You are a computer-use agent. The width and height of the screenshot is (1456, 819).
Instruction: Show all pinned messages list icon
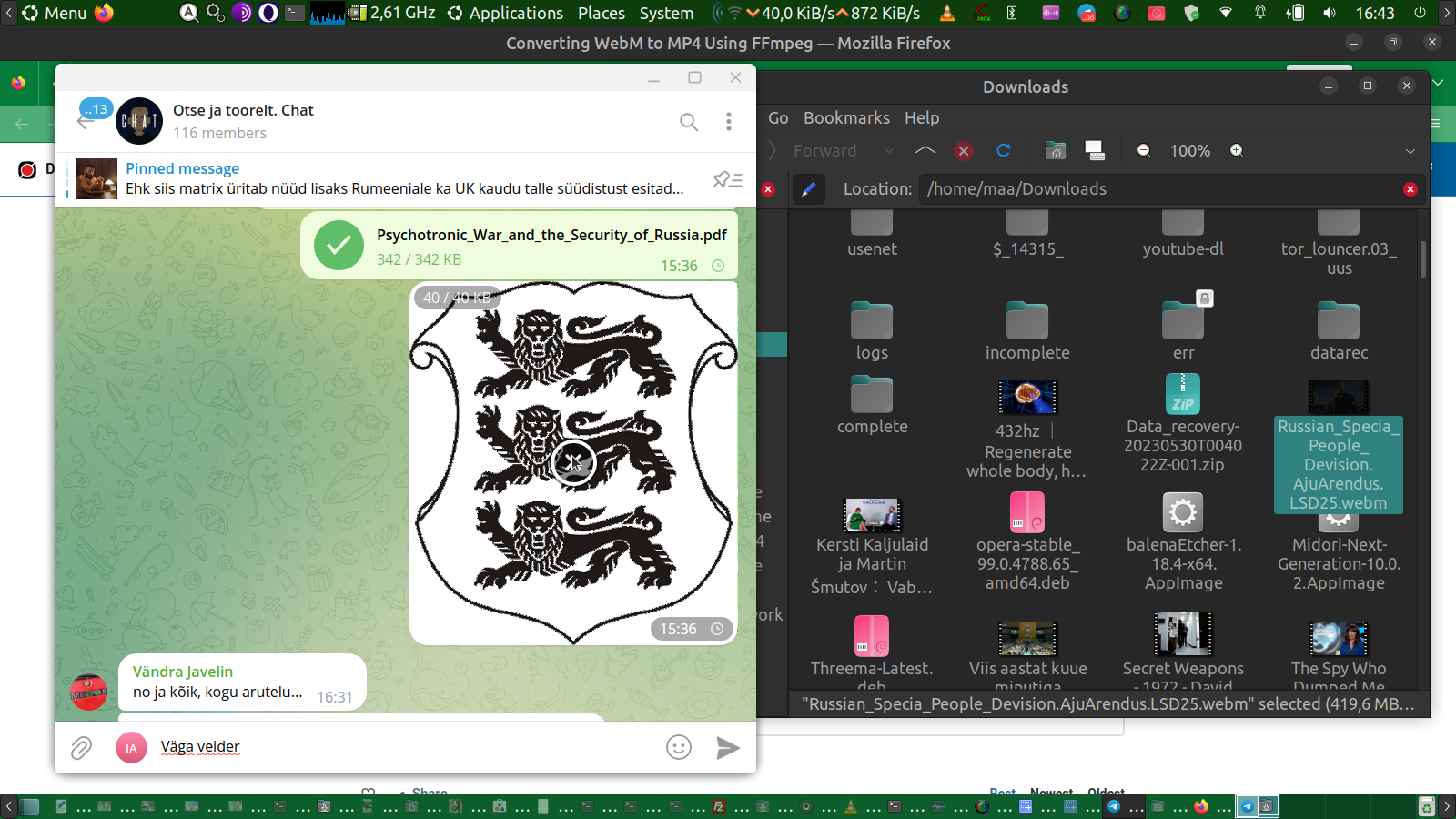(727, 179)
